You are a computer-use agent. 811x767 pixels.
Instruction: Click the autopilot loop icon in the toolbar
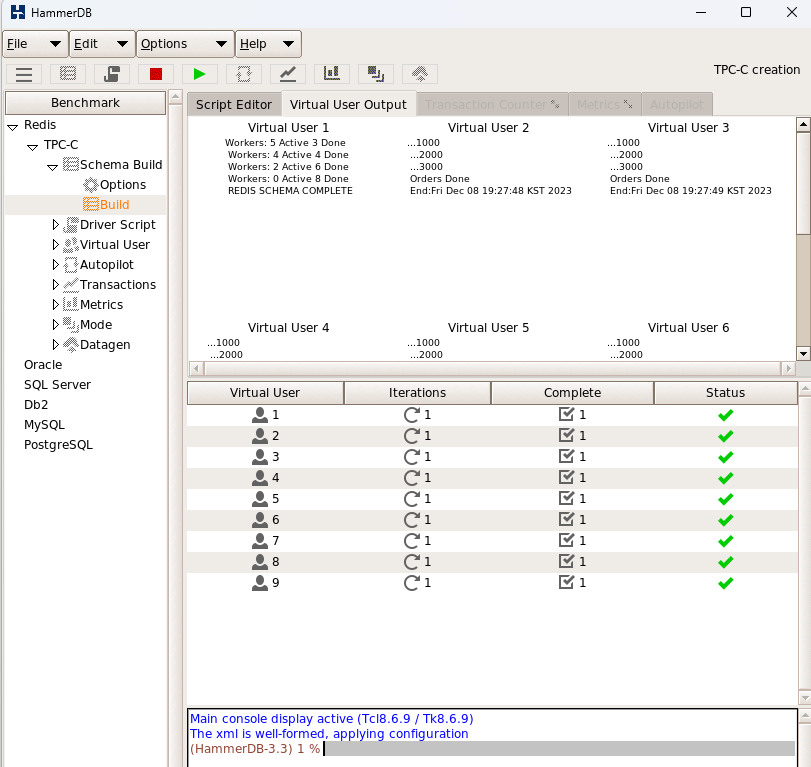[x=243, y=73]
